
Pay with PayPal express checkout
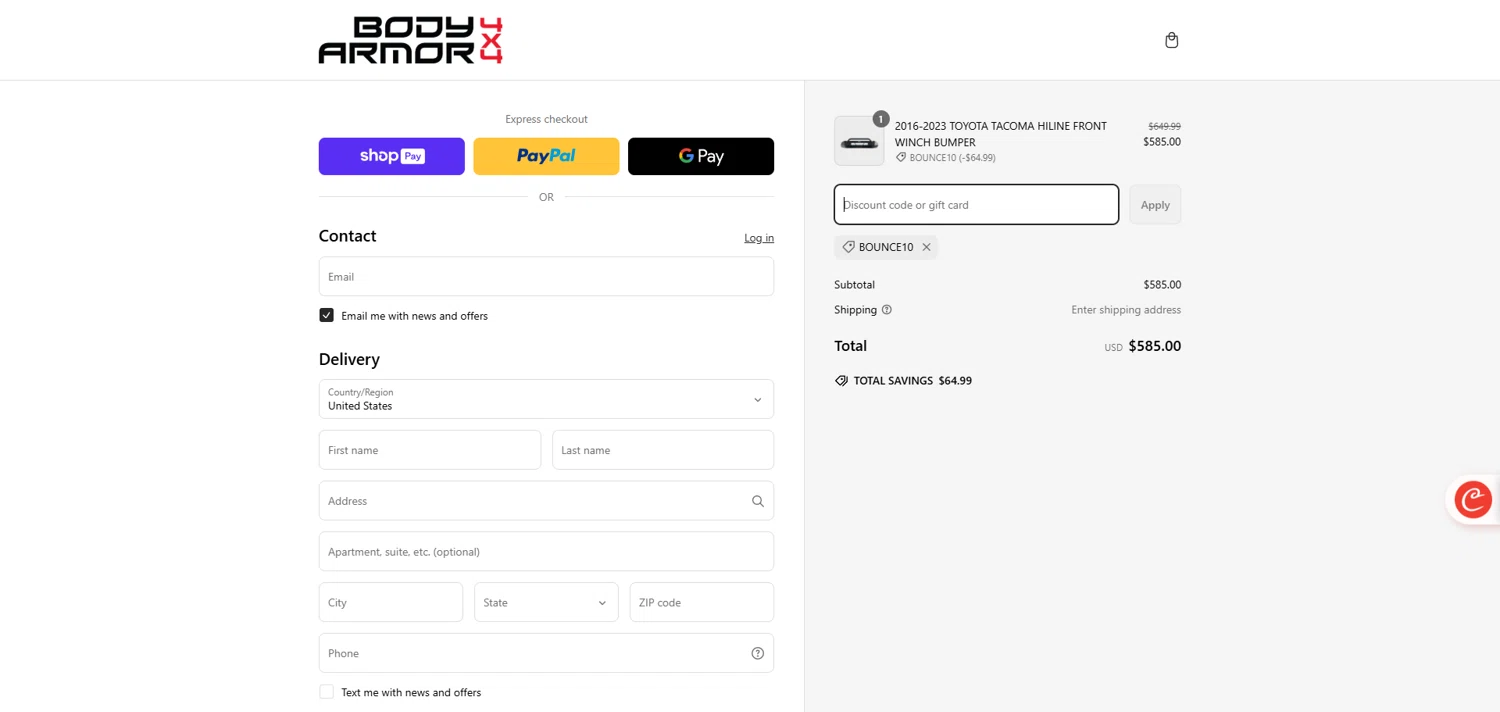pos(546,156)
